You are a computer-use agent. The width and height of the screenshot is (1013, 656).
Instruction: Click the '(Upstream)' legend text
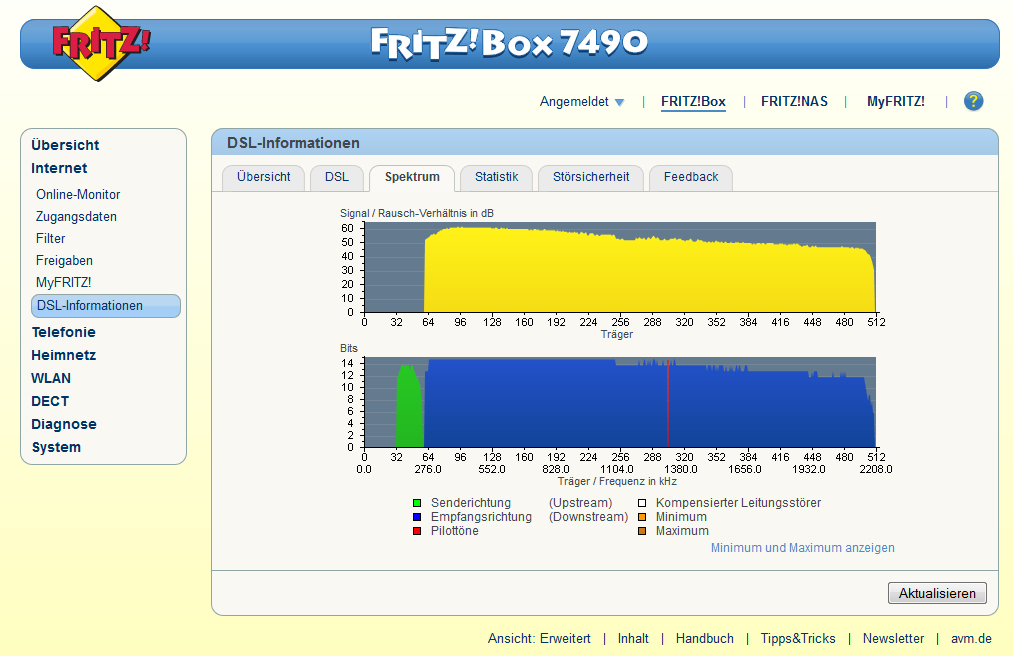(580, 503)
